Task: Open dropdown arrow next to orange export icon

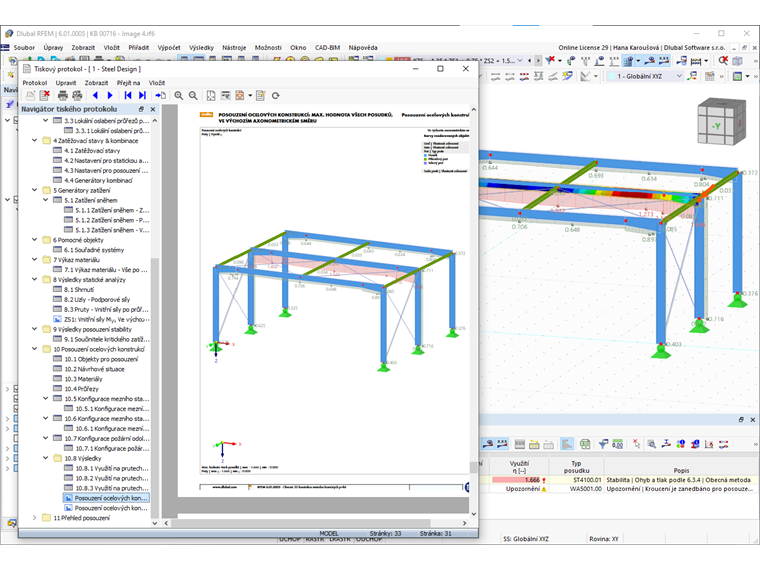Action: tap(250, 95)
